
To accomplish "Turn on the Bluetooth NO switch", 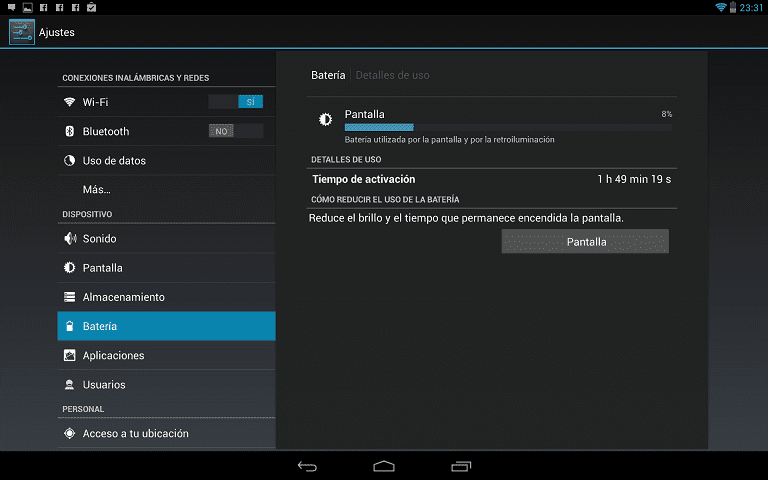I will tap(236, 131).
